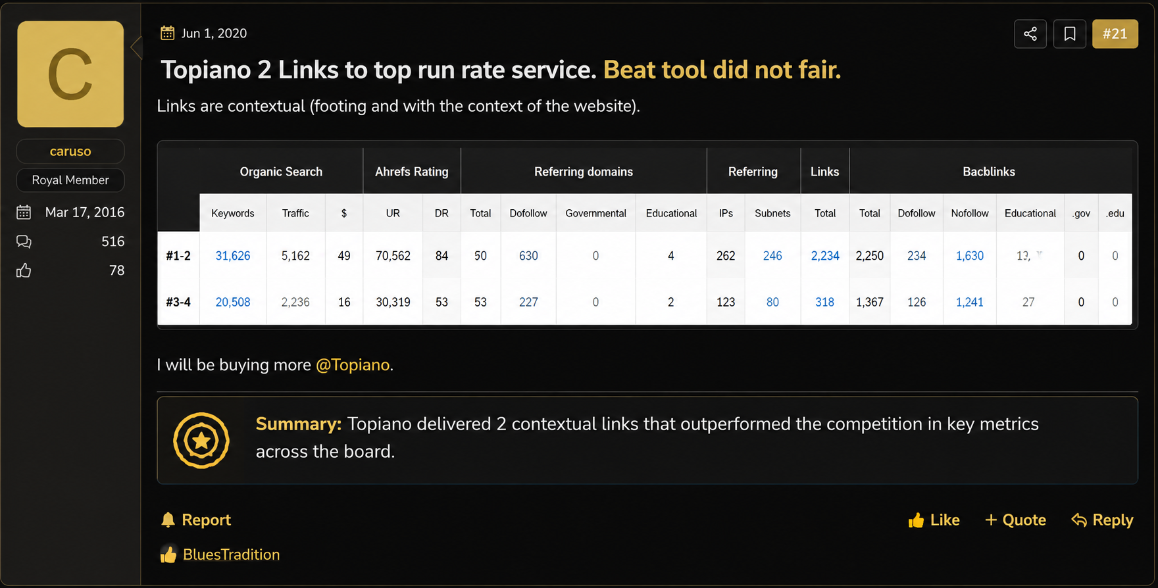Click the share icon on the post

[1030, 34]
